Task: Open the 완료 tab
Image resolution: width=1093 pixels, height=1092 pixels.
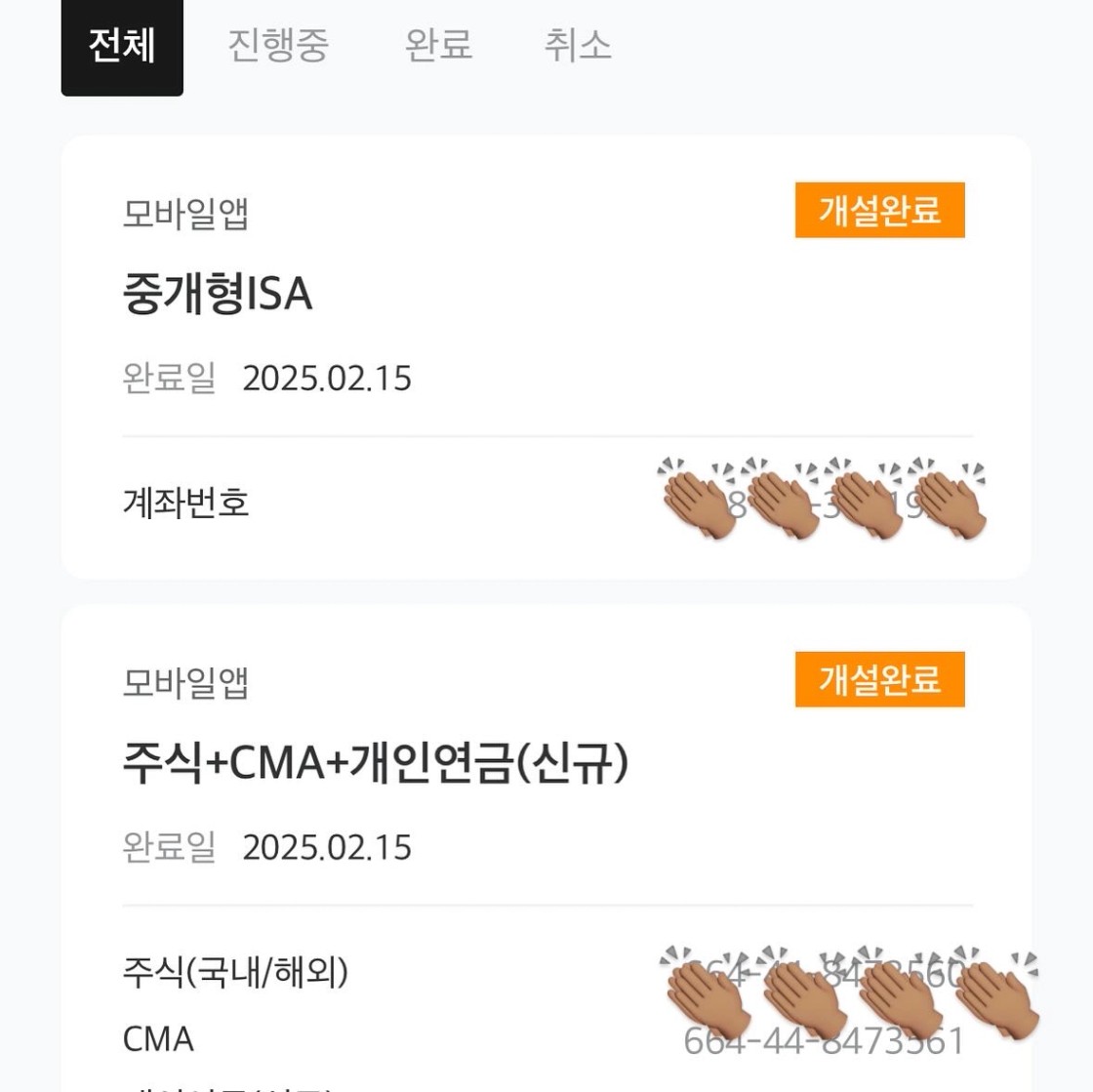Action: (438, 46)
